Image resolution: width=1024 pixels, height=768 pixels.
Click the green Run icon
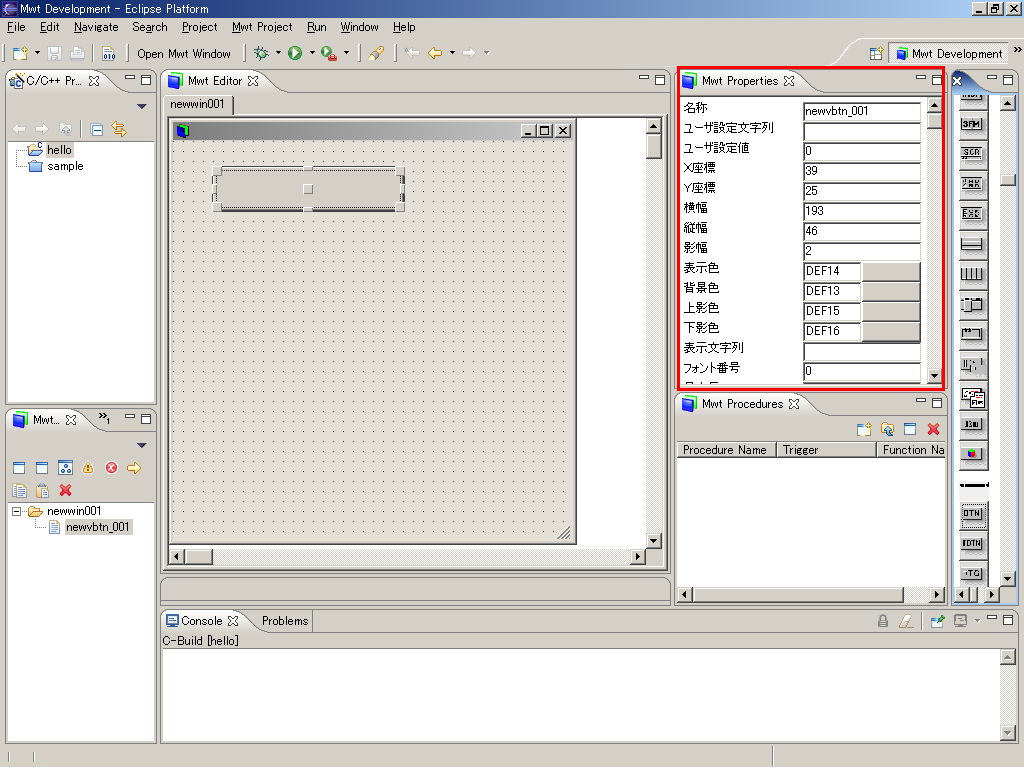pos(295,54)
